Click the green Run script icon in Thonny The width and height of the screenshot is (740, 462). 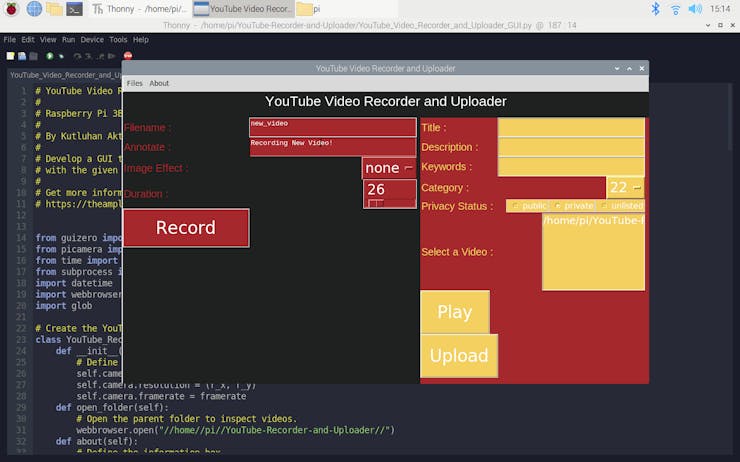point(50,56)
